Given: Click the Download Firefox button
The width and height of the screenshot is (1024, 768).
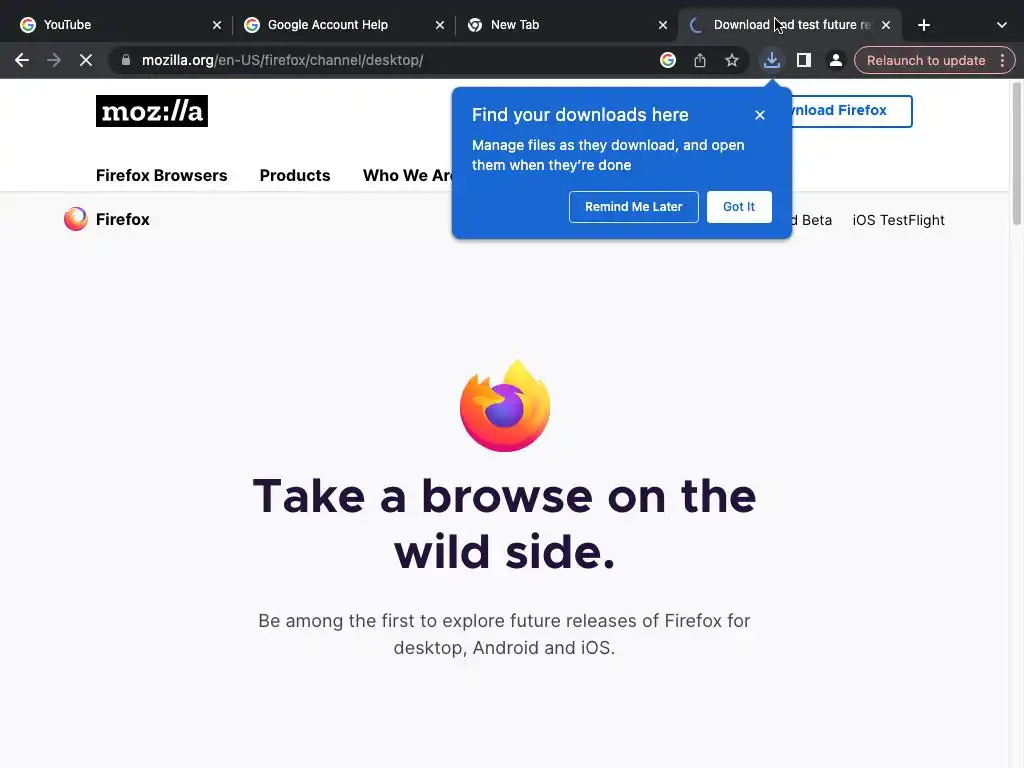Looking at the screenshot, I should (x=852, y=111).
